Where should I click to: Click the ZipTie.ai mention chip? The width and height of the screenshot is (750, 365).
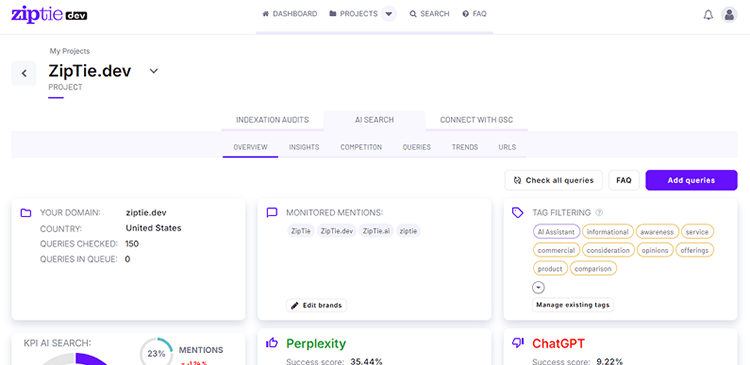pos(376,231)
